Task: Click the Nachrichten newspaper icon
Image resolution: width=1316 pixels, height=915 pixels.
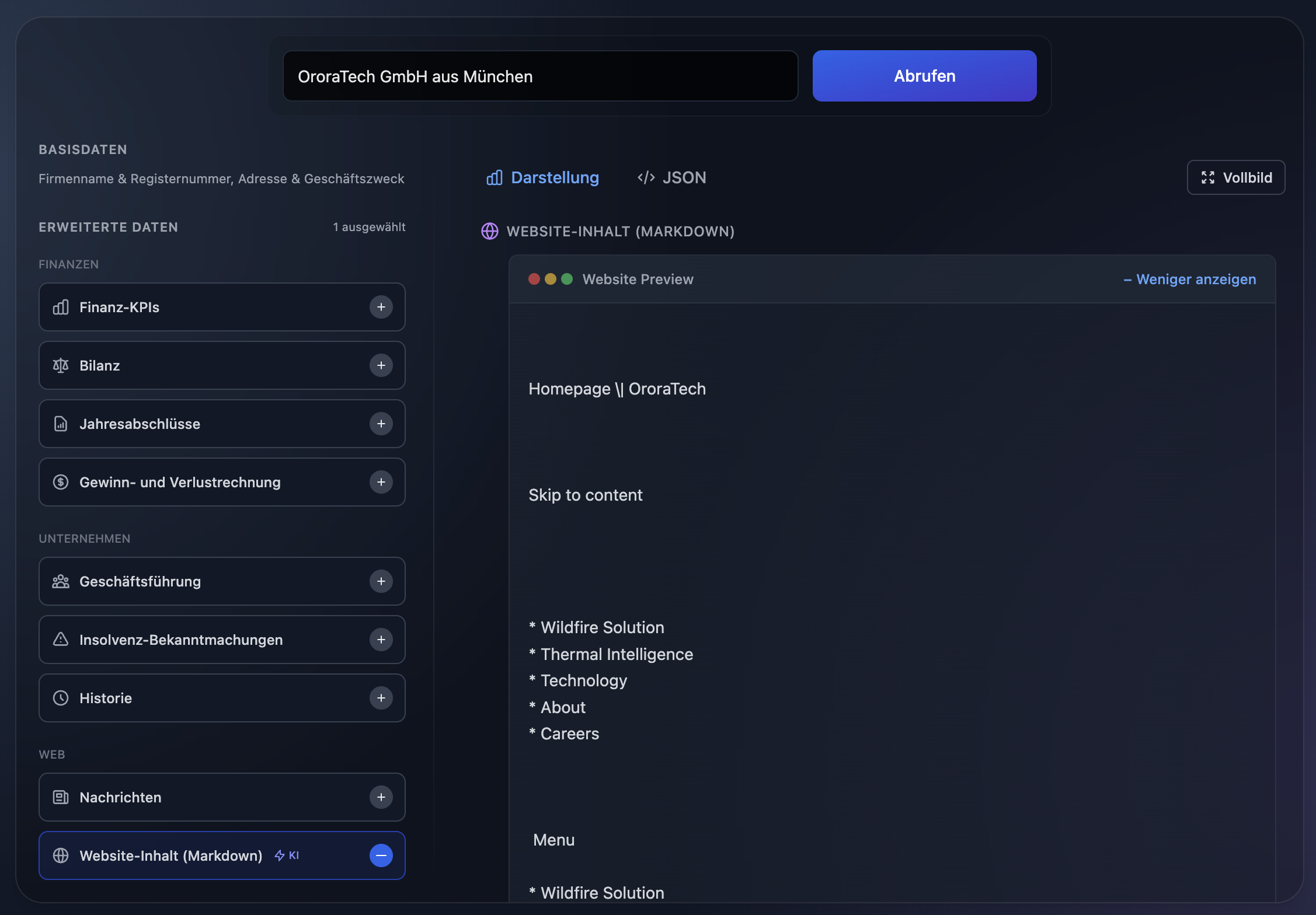Action: (x=61, y=797)
